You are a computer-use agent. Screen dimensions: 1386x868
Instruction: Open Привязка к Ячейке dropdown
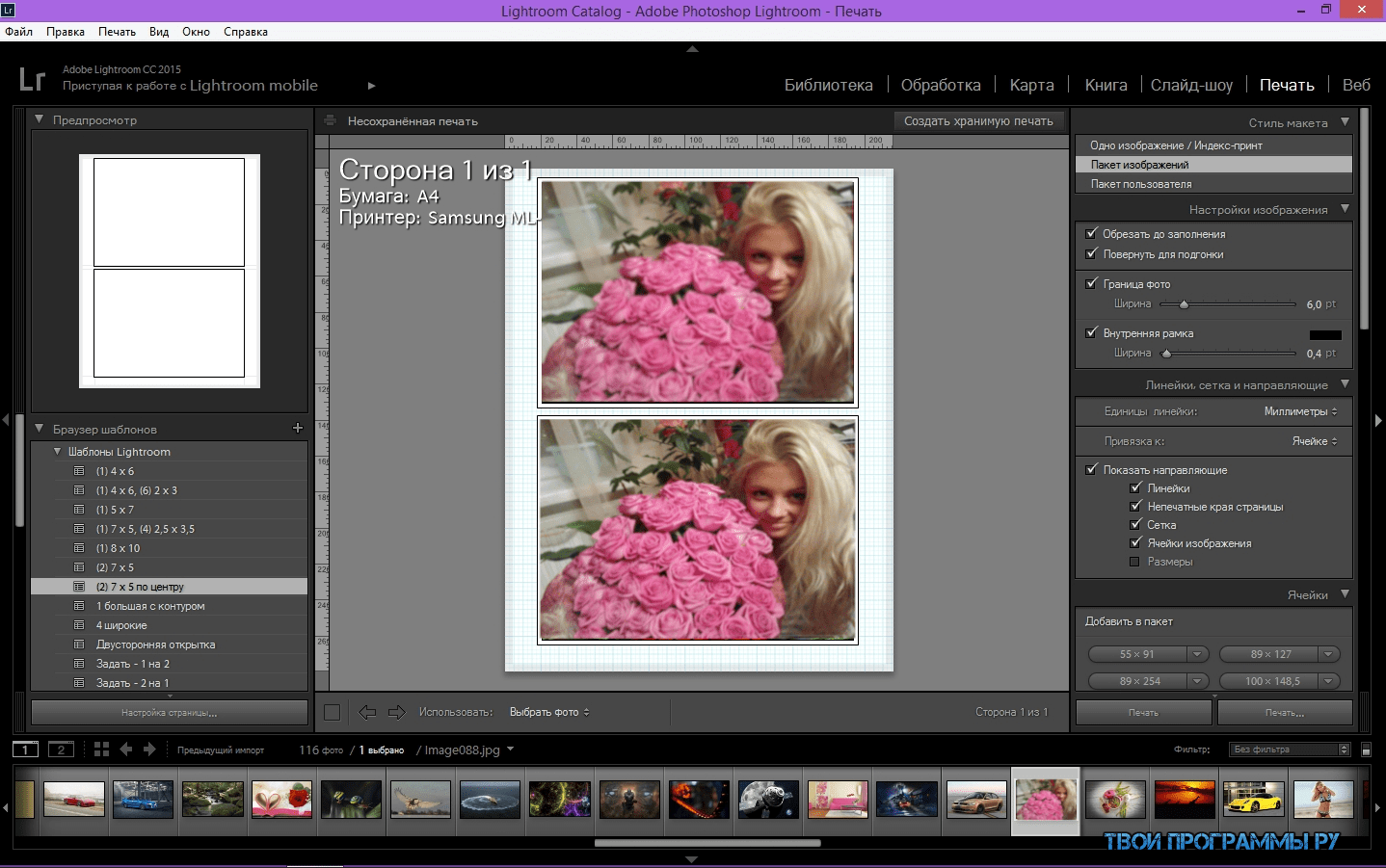click(1315, 441)
